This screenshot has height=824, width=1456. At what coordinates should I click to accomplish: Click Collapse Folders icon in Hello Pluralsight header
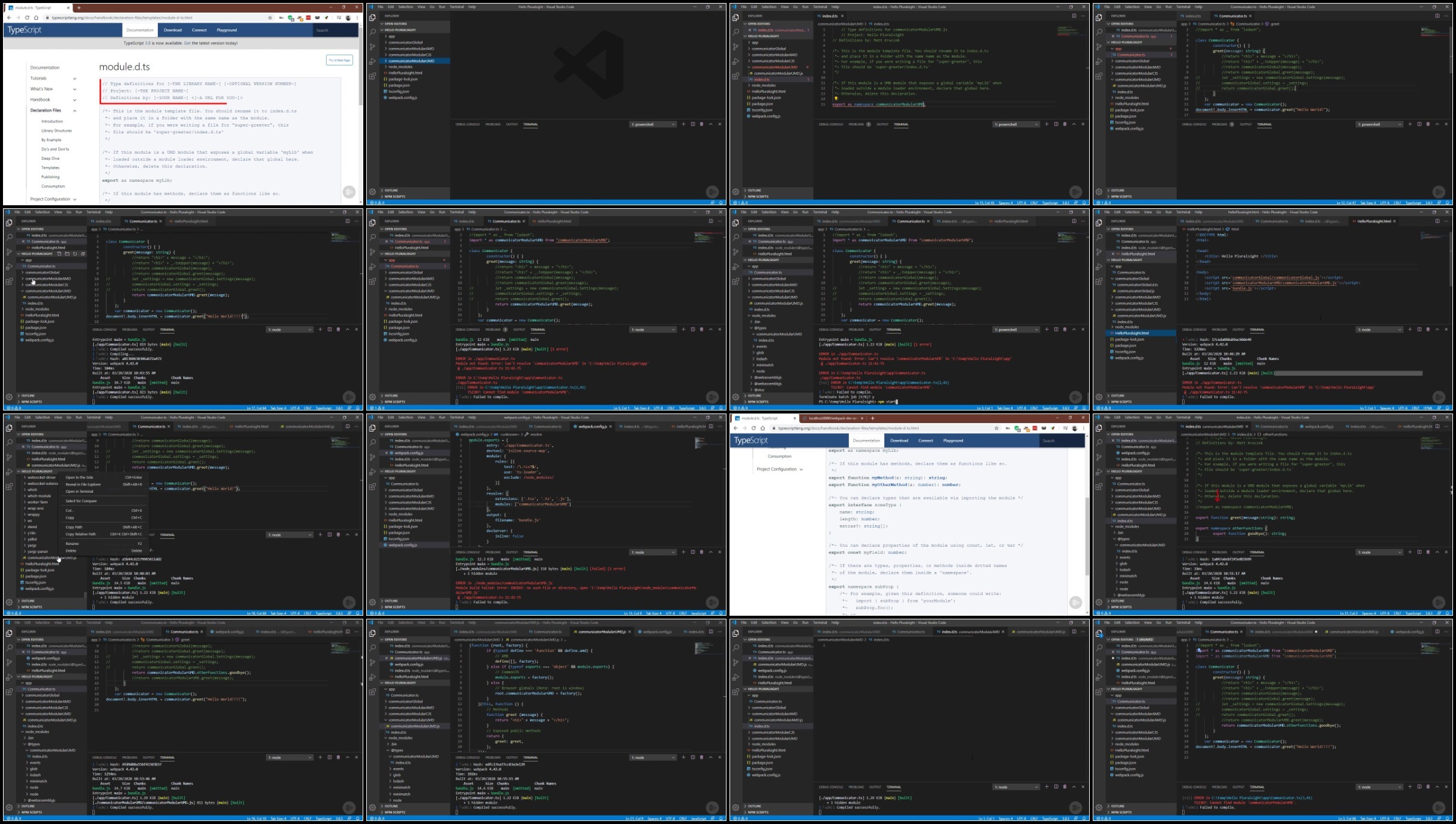point(83,254)
